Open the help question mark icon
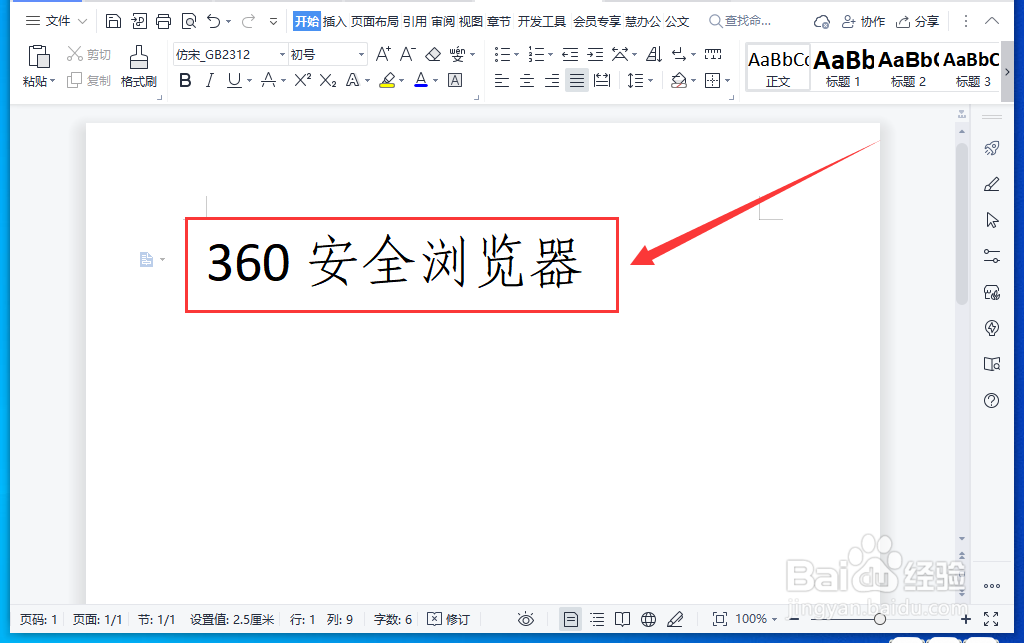The image size is (1024, 643). (x=991, y=400)
